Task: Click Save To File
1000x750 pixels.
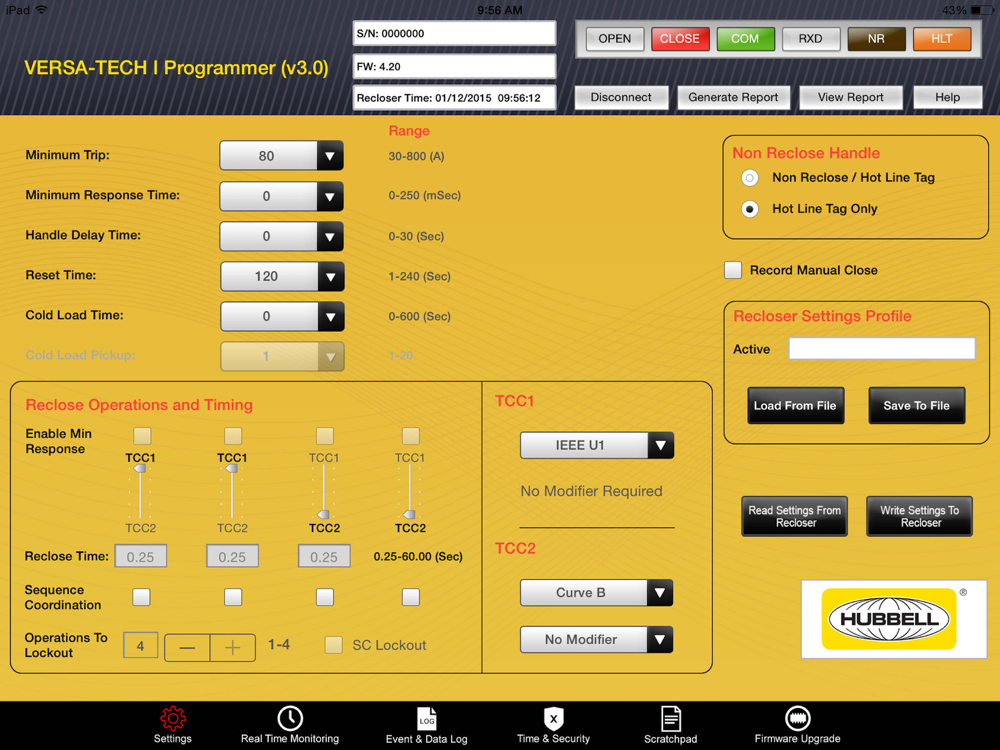Action: coord(916,406)
